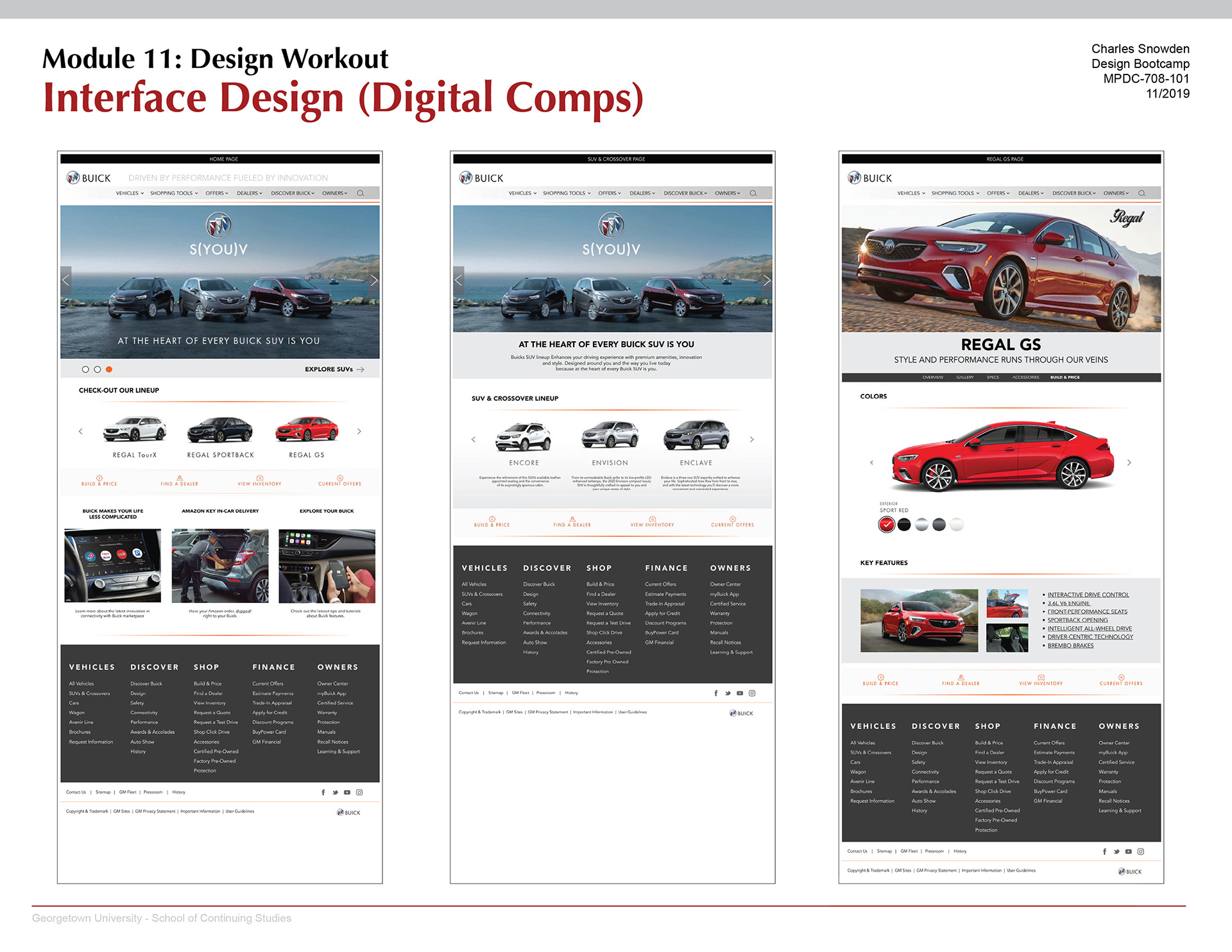Screen dimensions: 1232x952
Task: Open Build & Price tab under Regal GS banner
Action: click(1065, 377)
